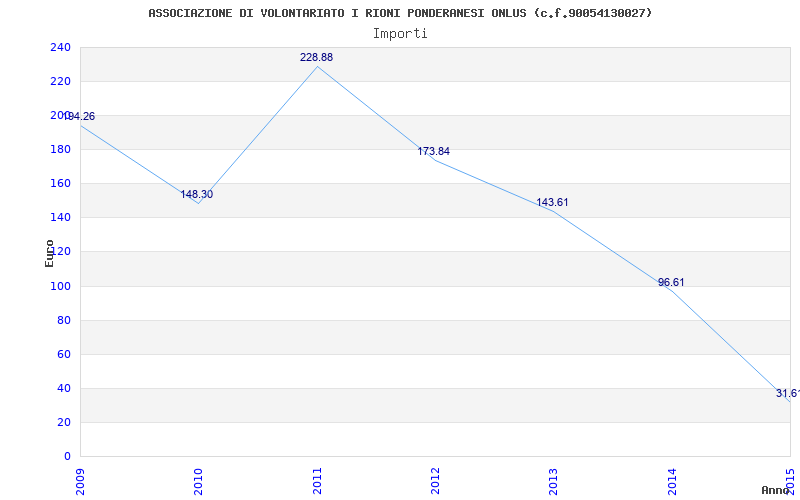The height and width of the screenshot is (500, 800).
Task: Click the 2015 x-axis year label
Action: point(790,481)
